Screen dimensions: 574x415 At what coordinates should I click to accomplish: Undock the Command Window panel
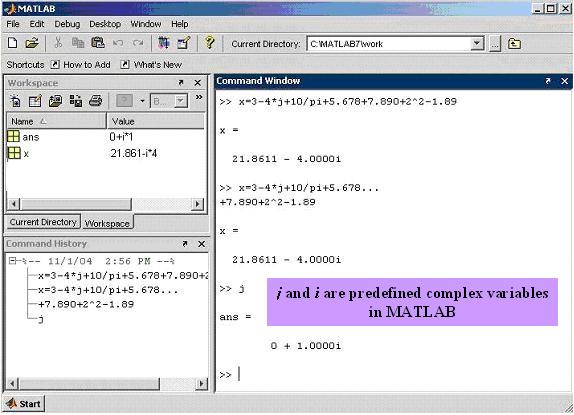(x=548, y=81)
